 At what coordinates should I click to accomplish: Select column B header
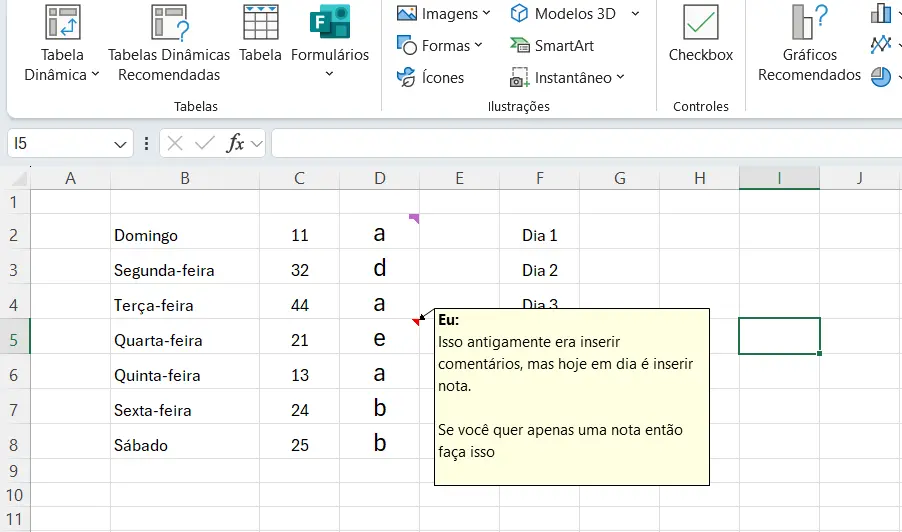(x=185, y=178)
